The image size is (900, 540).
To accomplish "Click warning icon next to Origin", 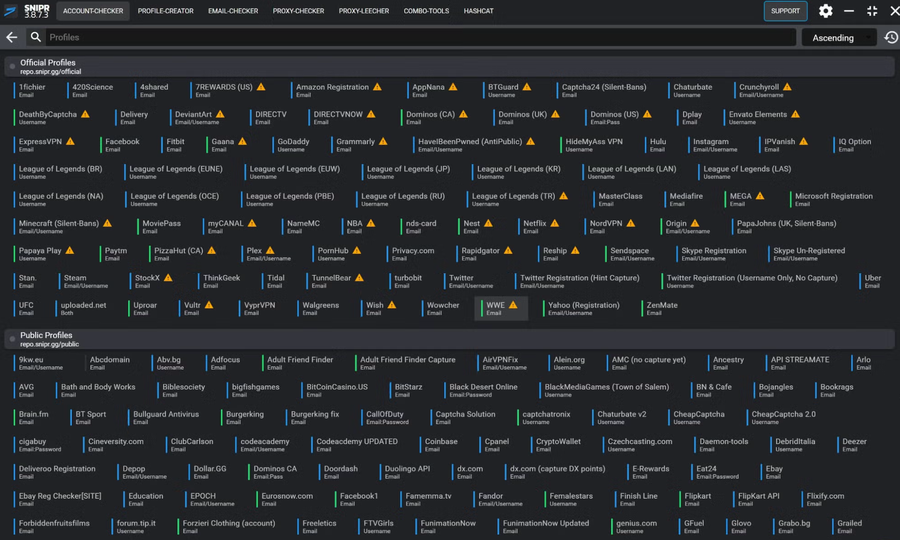I will (695, 223).
